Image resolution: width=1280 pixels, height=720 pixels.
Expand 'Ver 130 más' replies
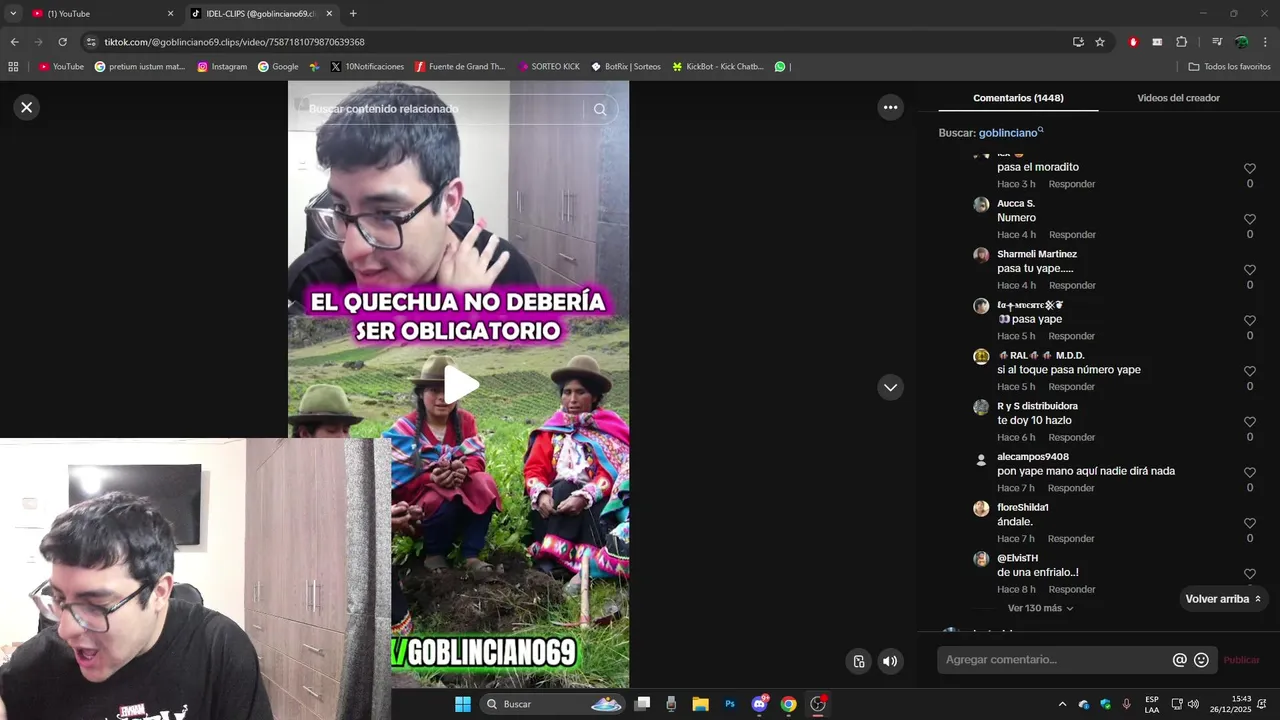click(1040, 608)
